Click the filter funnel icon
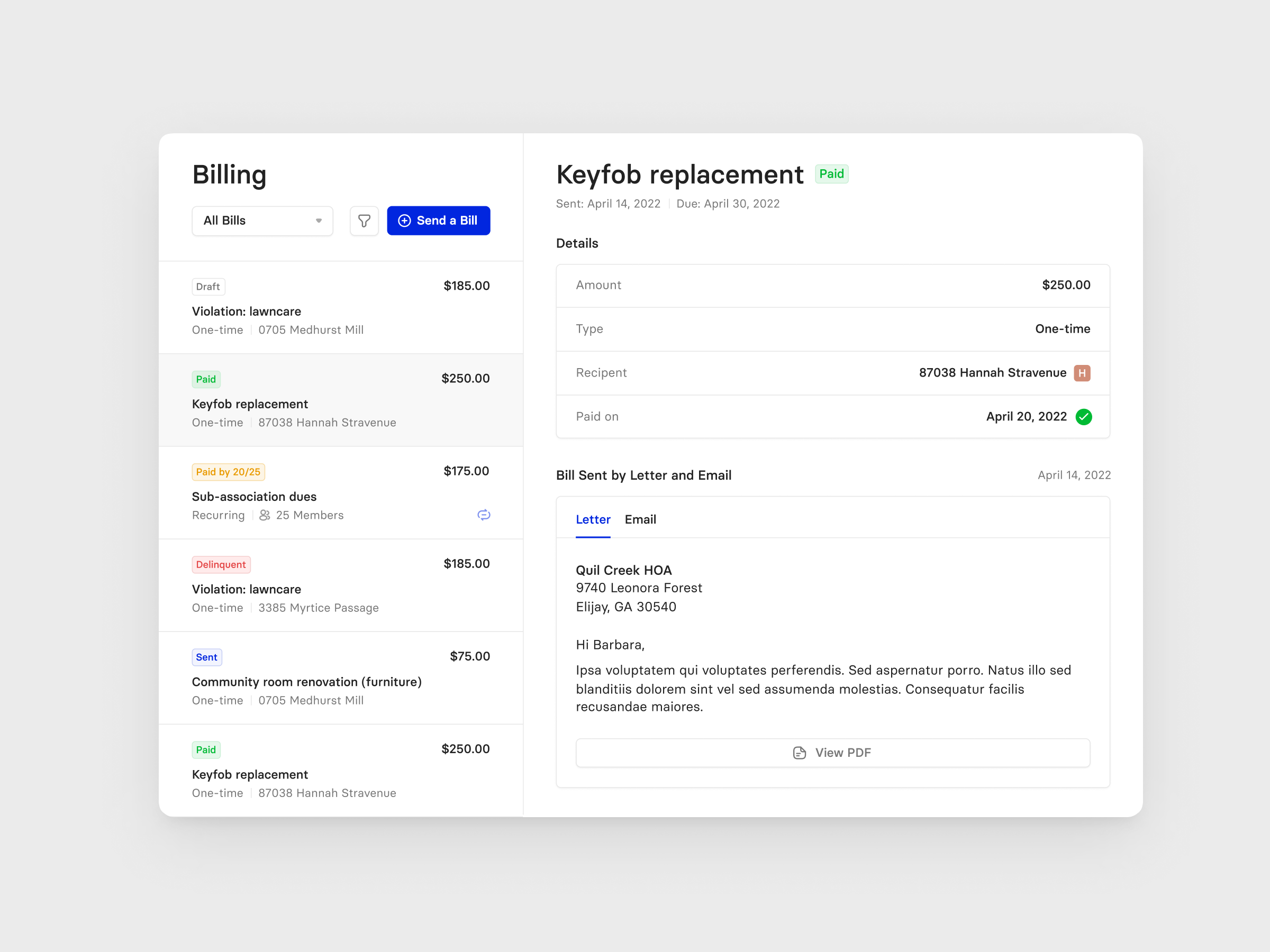 click(x=364, y=221)
